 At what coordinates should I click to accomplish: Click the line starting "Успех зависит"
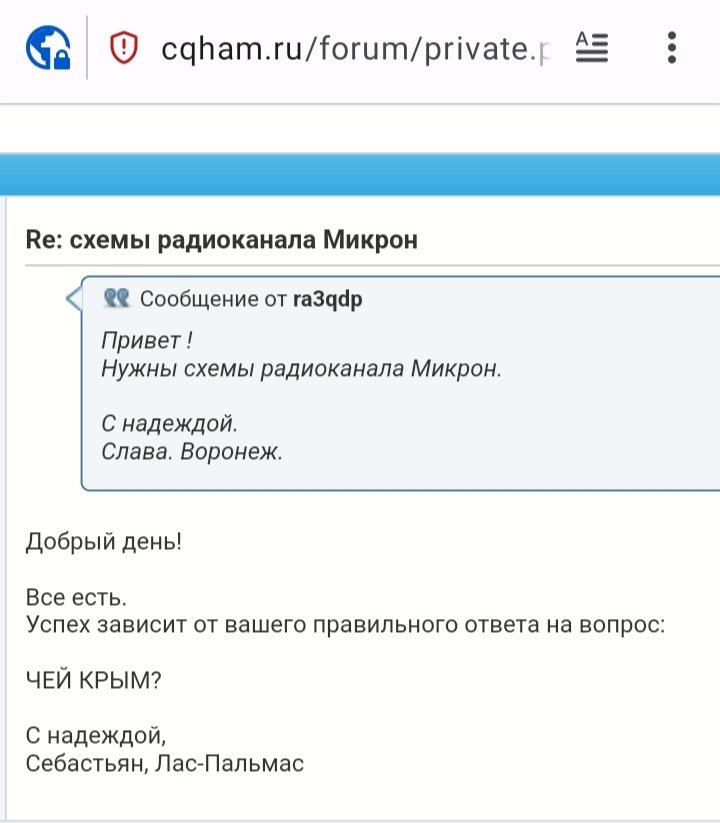(x=345, y=626)
